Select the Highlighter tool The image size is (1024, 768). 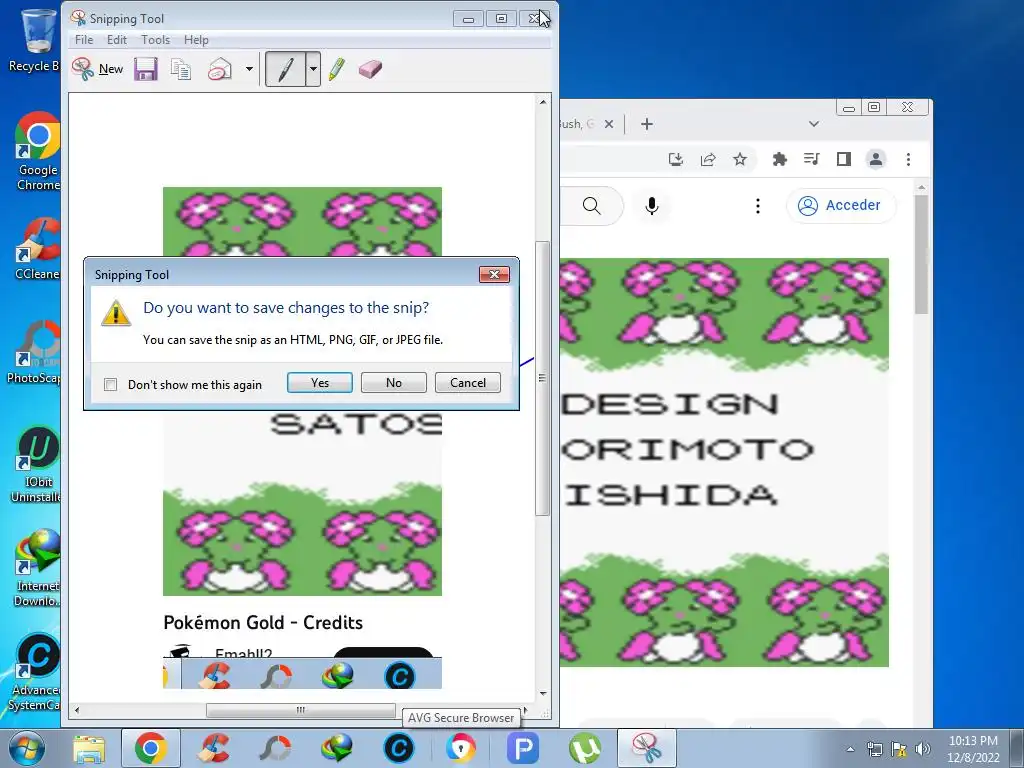[x=337, y=69]
